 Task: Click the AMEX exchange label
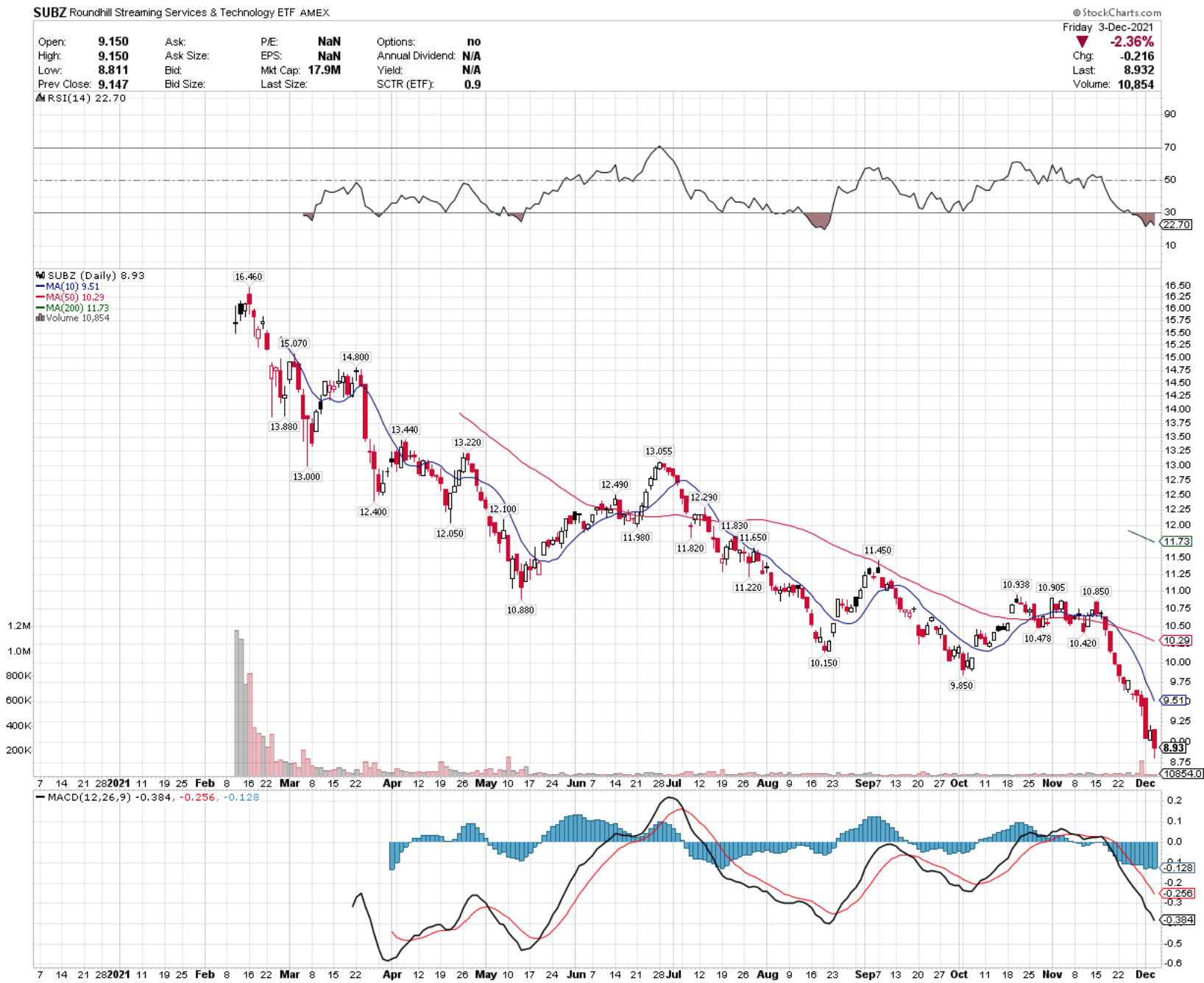(x=314, y=13)
